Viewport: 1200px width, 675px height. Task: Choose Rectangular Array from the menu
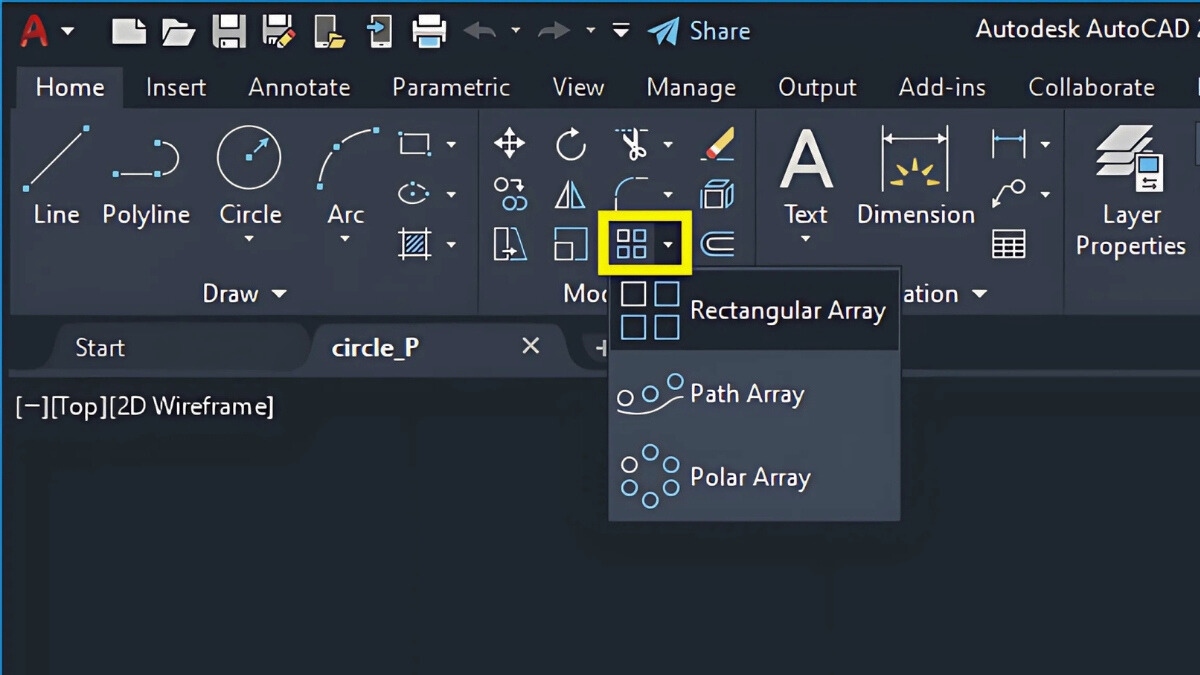point(754,311)
